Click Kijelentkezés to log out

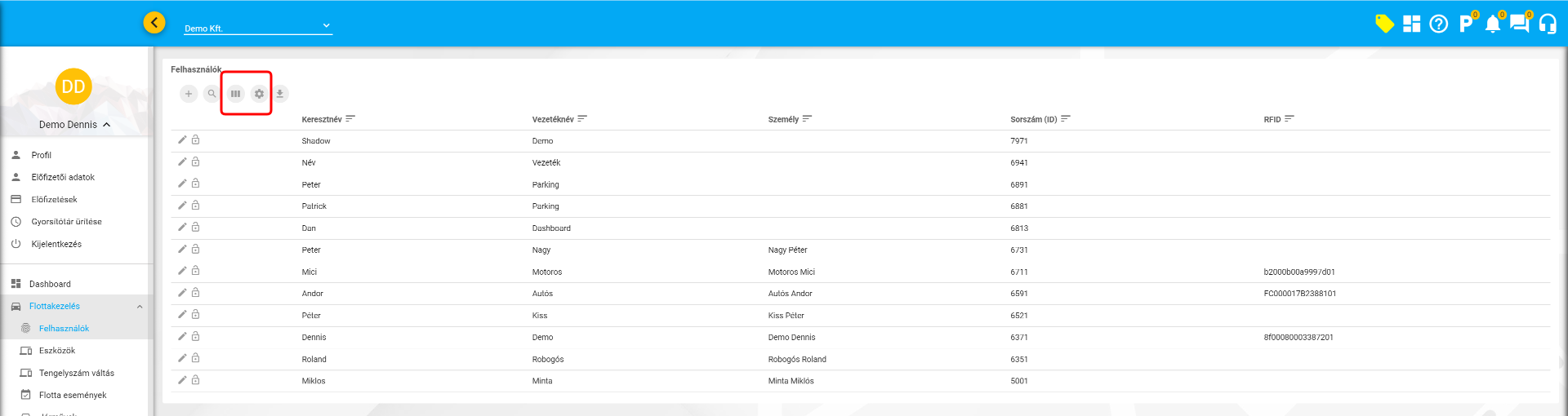(x=56, y=244)
